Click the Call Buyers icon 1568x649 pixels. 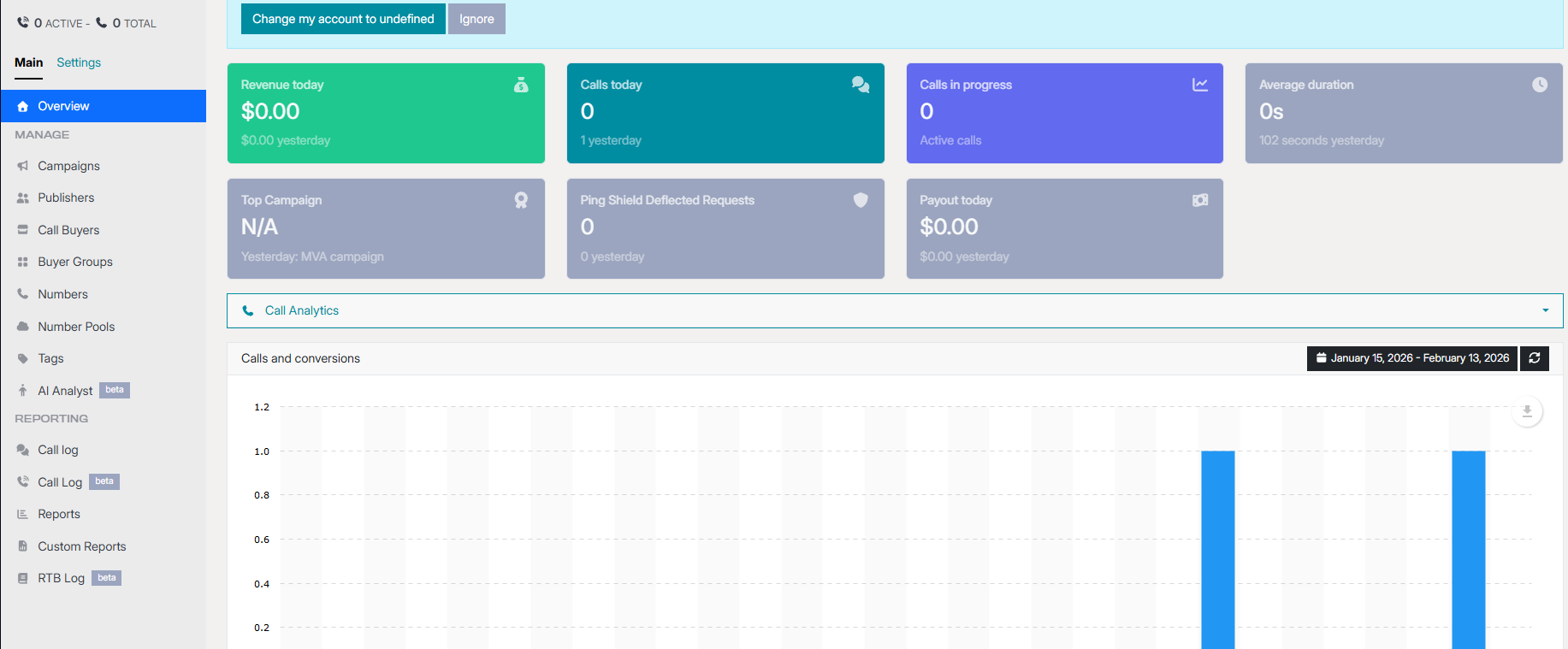[x=23, y=230]
